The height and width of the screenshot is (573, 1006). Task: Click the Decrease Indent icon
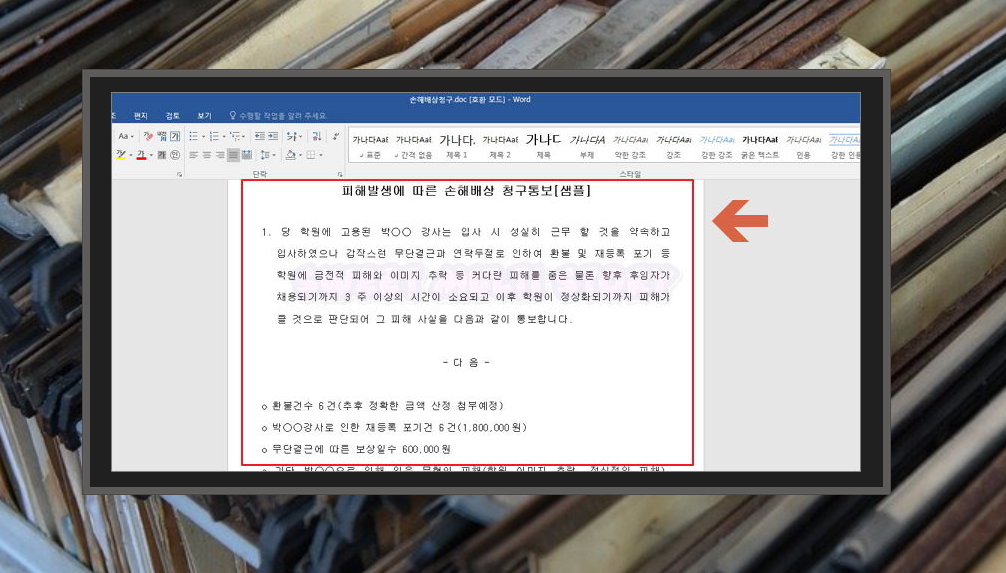tap(259, 136)
